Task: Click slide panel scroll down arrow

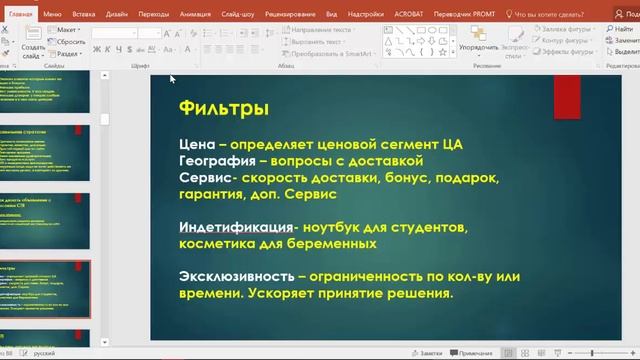Action: point(104,342)
